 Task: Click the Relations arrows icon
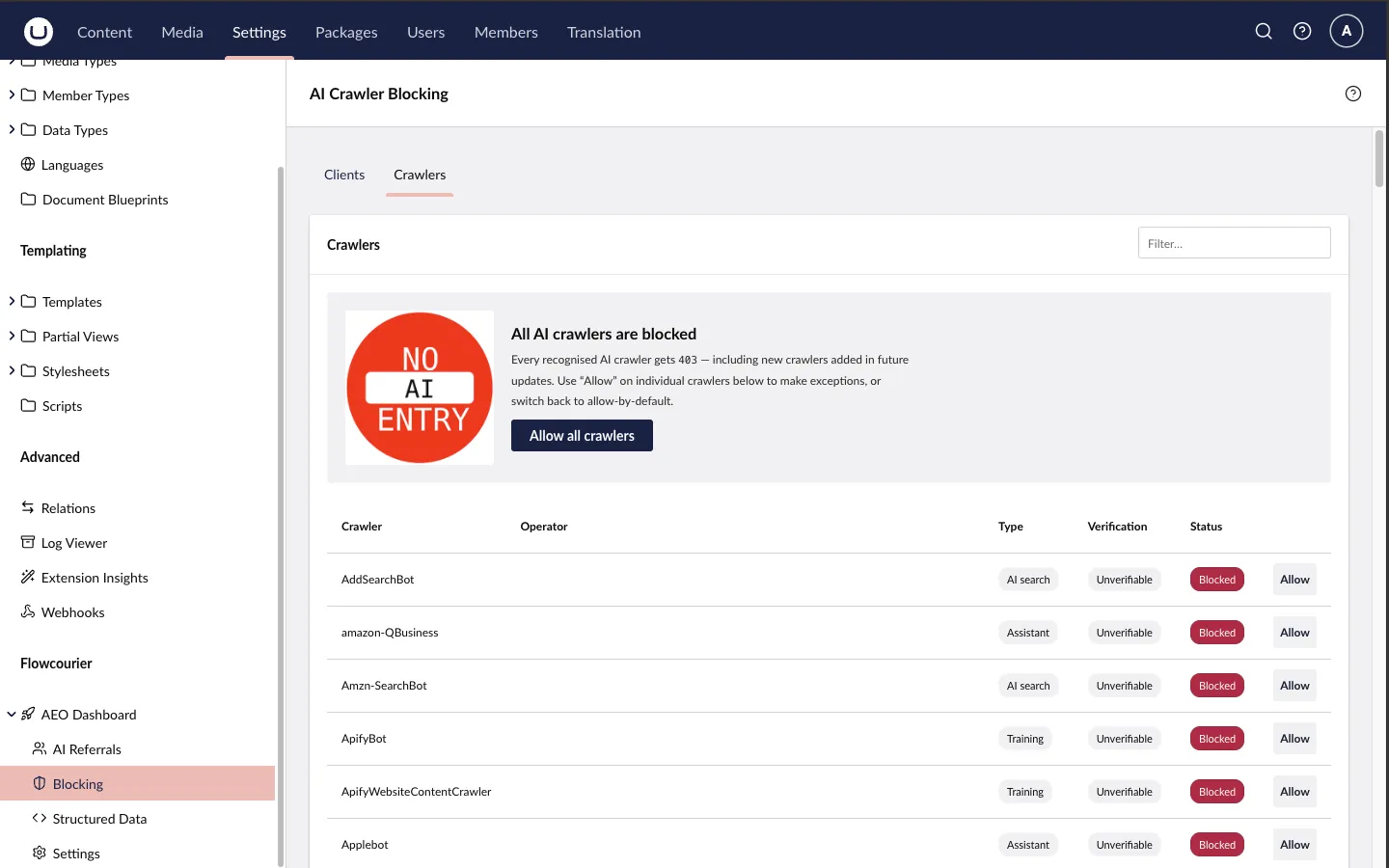pos(28,507)
